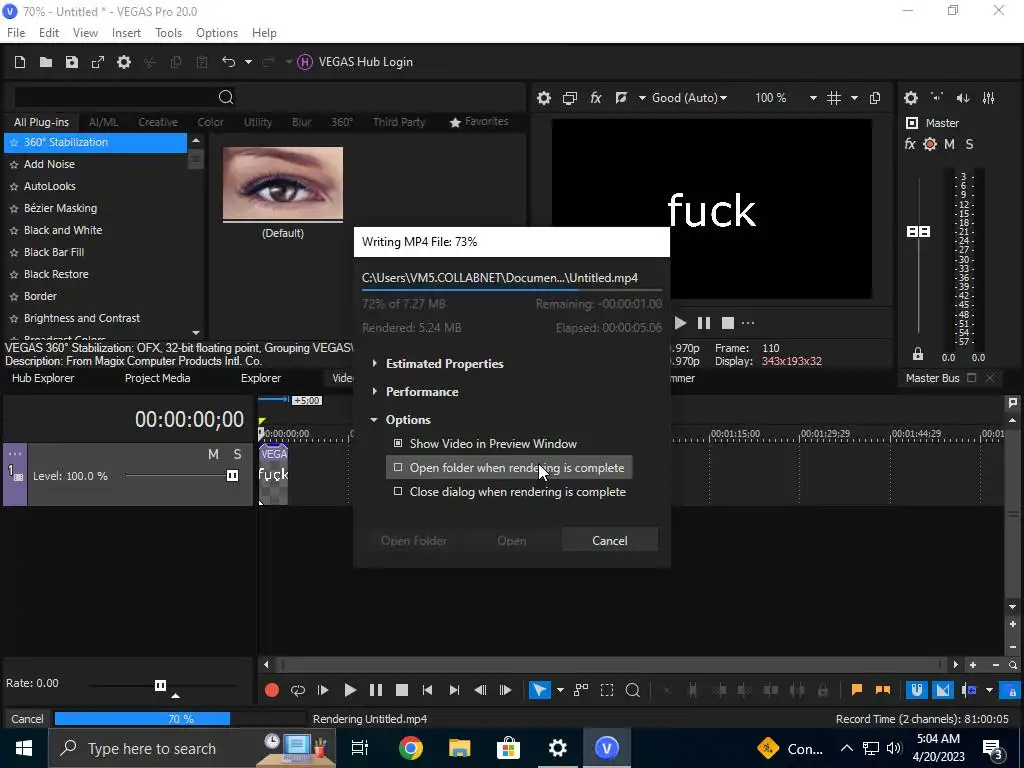Image resolution: width=1024 pixels, height=768 pixels.
Task: Mute the Master bus with M
Action: tap(950, 144)
